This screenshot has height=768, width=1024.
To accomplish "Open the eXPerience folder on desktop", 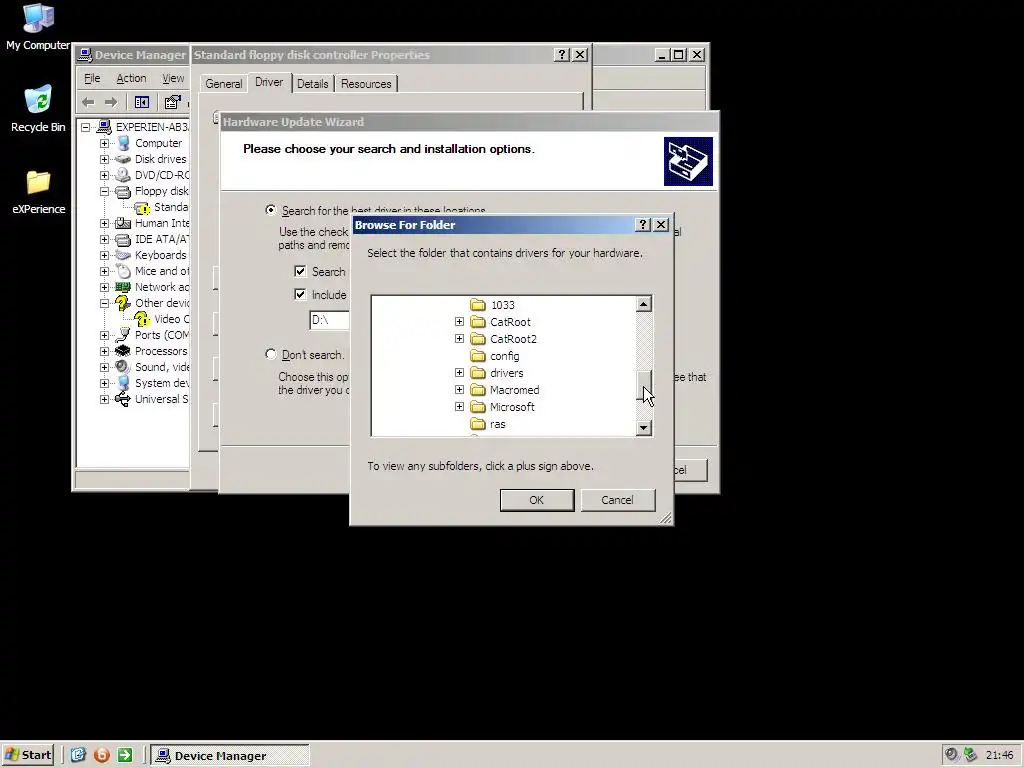I will 38,191.
